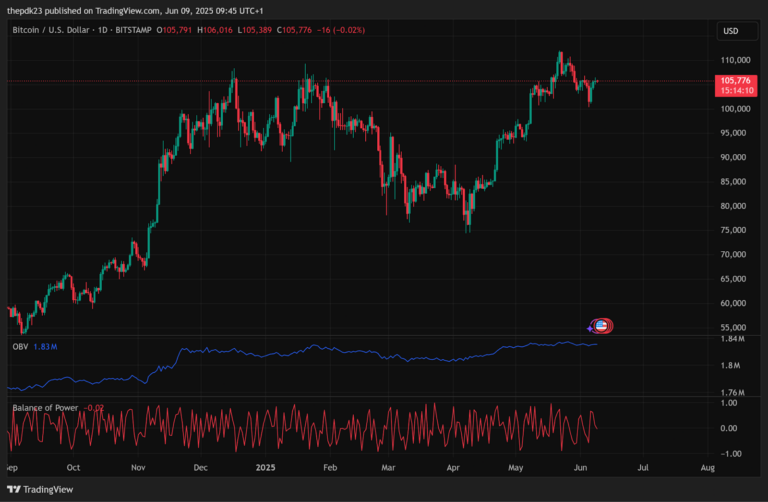
Task: Click the 1.84M label on OBV scale
Action: point(733,340)
